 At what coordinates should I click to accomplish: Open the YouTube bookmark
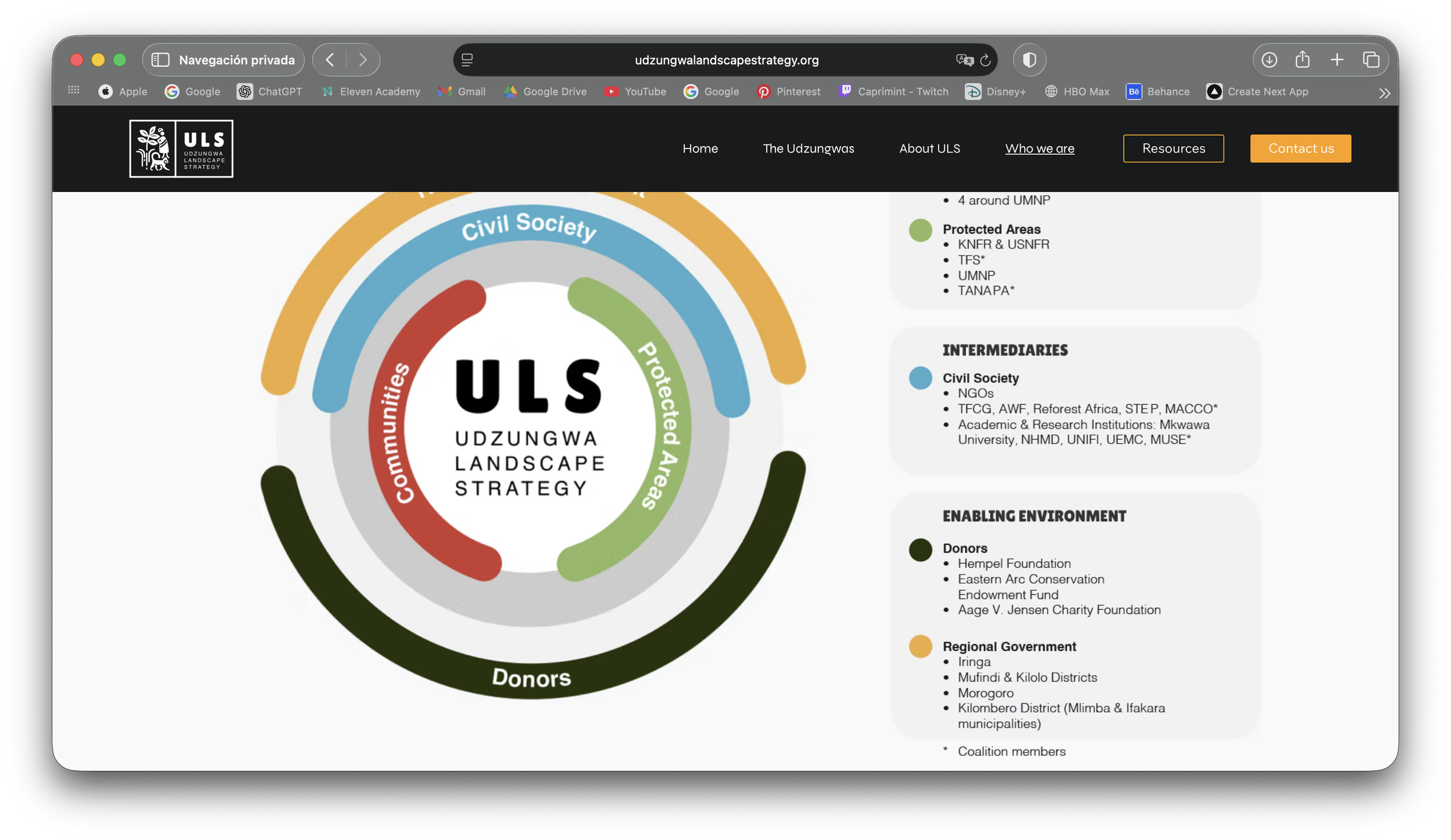pyautogui.click(x=635, y=92)
